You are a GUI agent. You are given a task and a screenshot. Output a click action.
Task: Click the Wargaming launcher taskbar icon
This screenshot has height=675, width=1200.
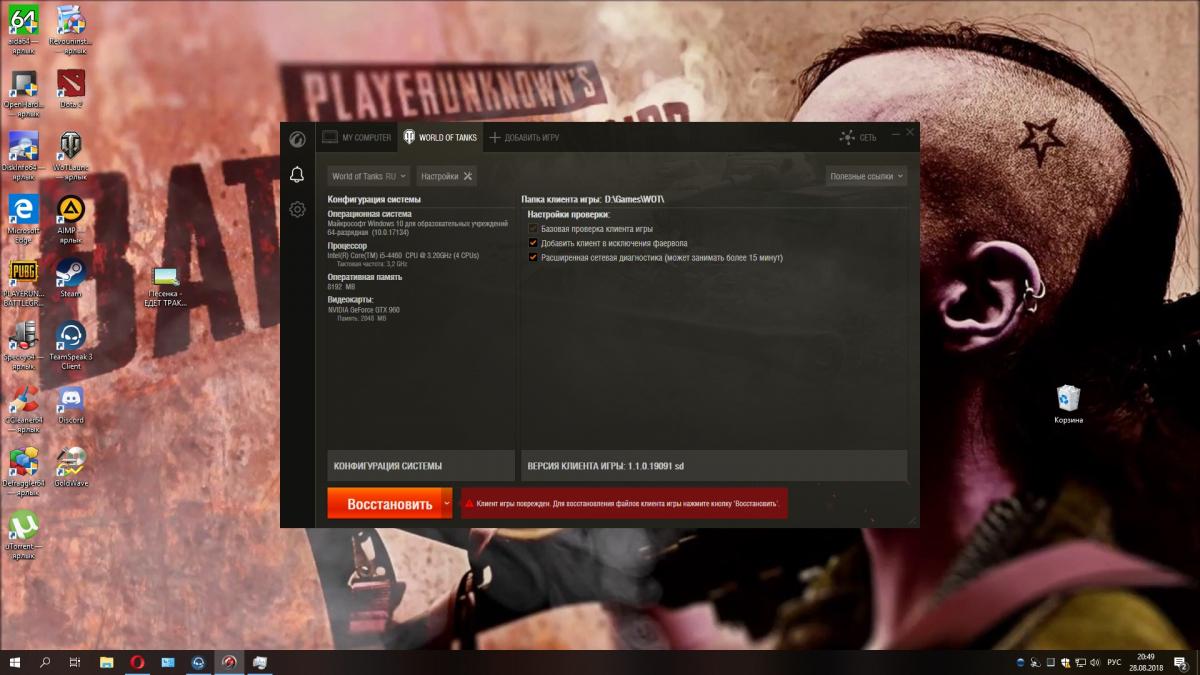tap(229, 662)
